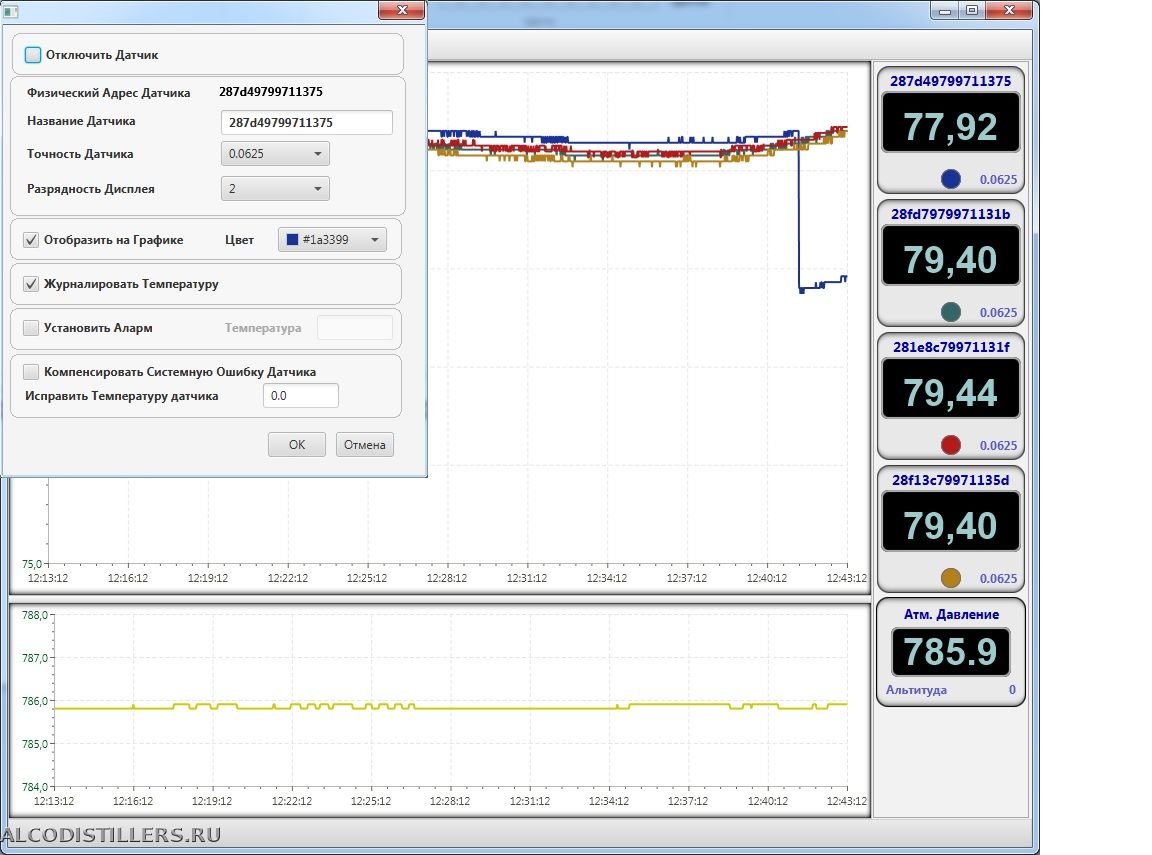Click the main window restore button
This screenshot has width=1152, height=855.
[x=970, y=10]
